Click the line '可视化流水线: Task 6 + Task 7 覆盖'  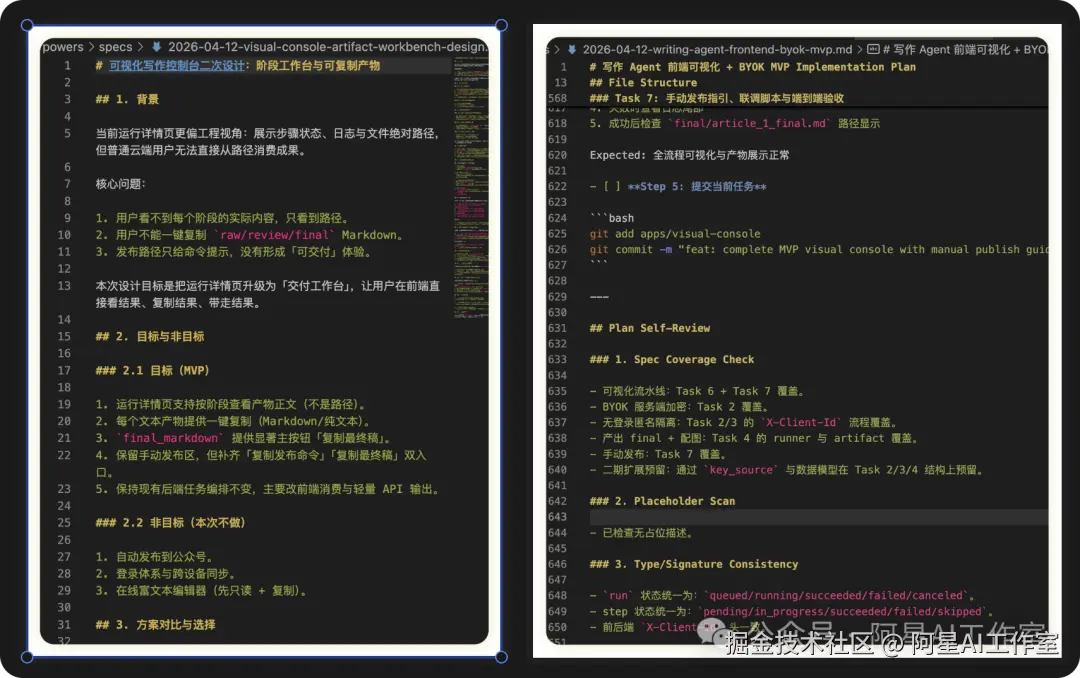698,391
